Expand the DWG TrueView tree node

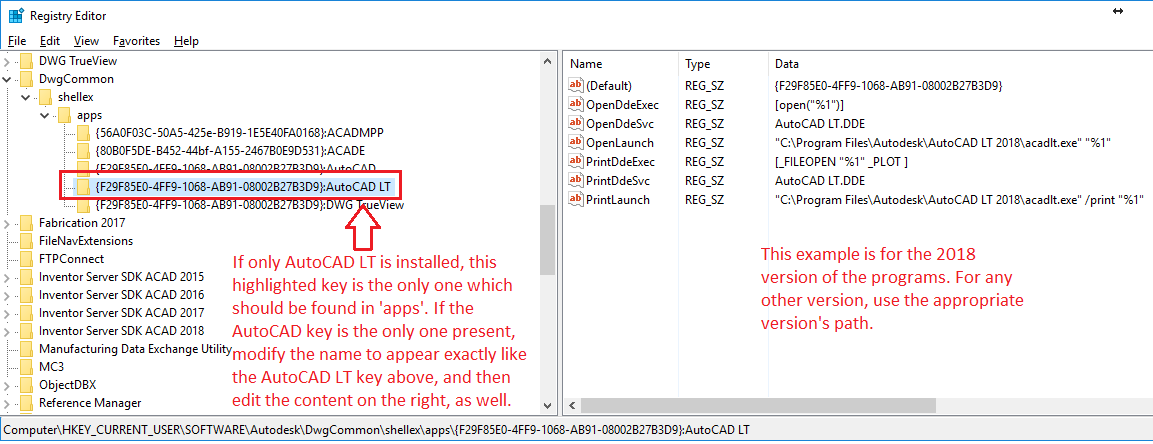click(7, 61)
